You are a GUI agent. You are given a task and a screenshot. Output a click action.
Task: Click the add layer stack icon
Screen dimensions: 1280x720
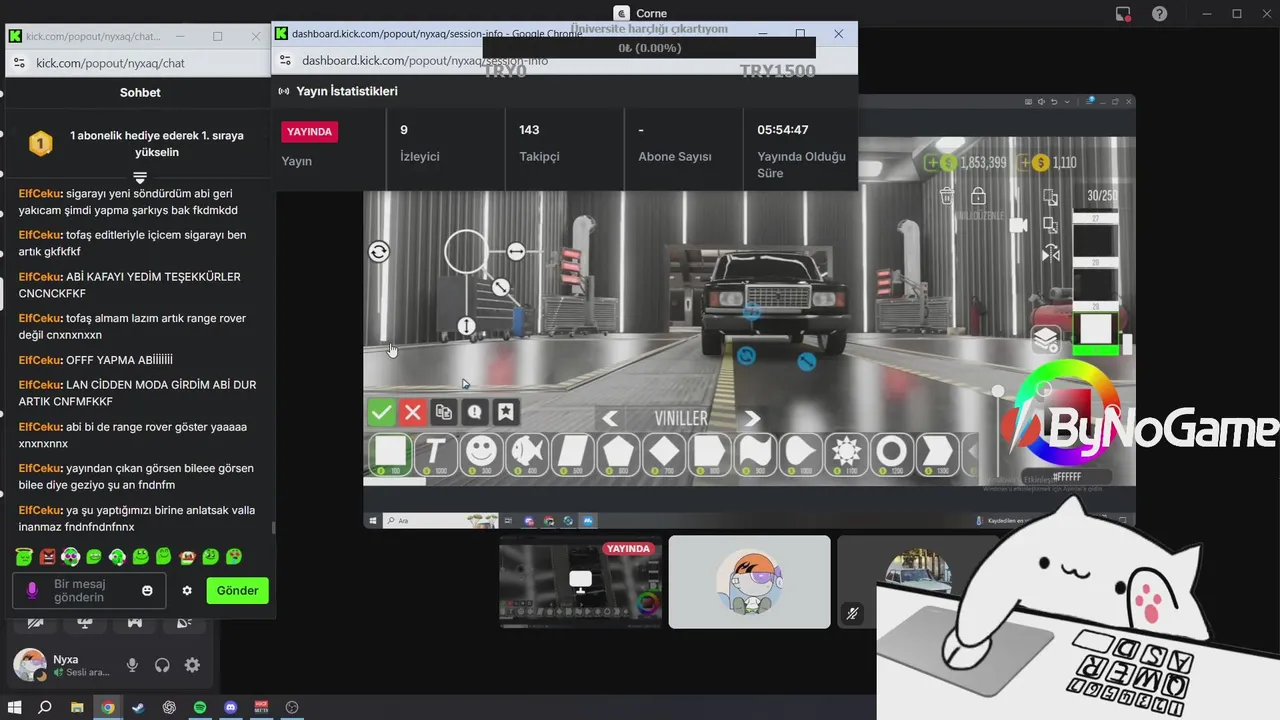point(1046,340)
